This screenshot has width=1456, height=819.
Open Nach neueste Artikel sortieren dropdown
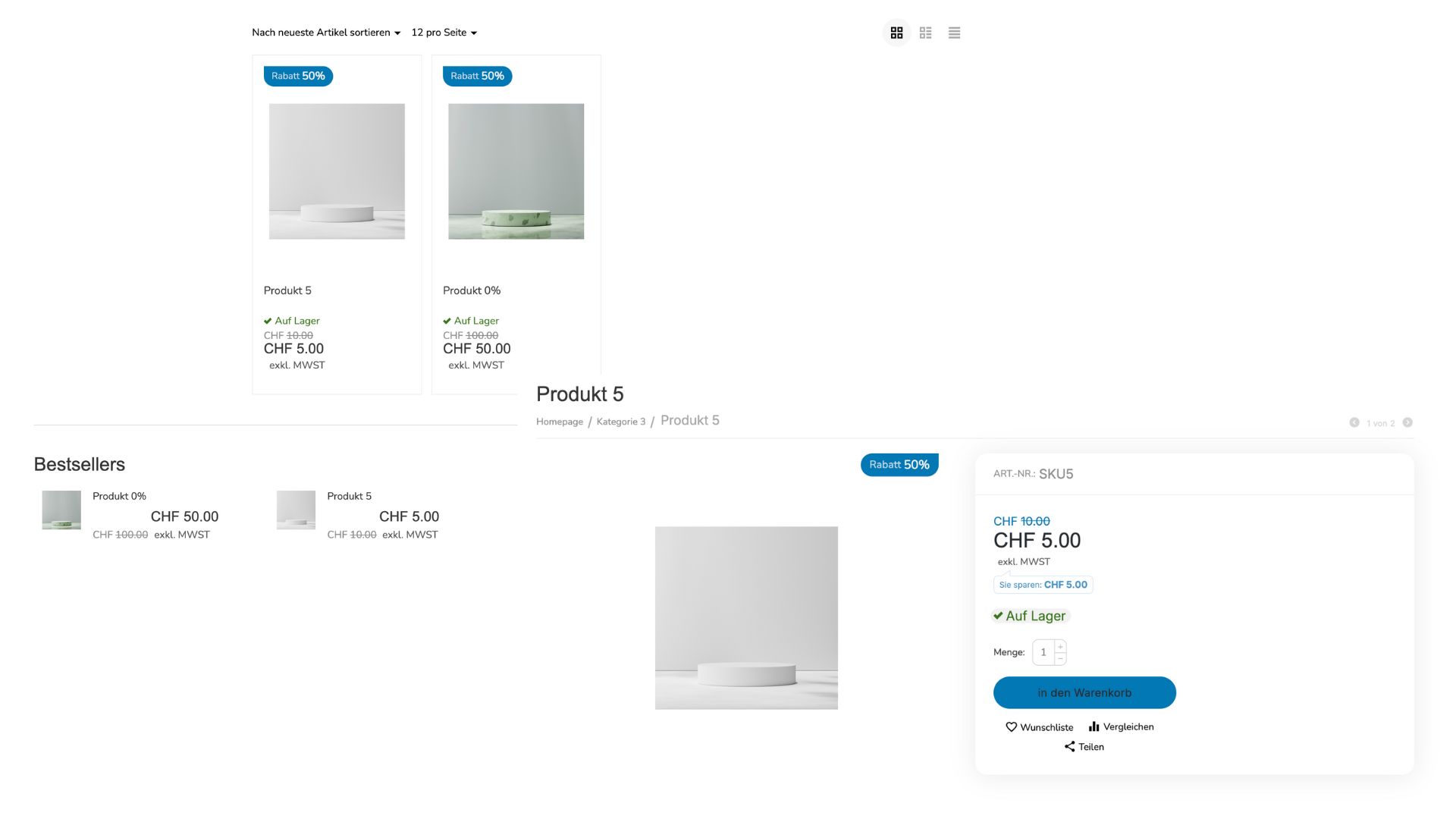click(x=326, y=33)
